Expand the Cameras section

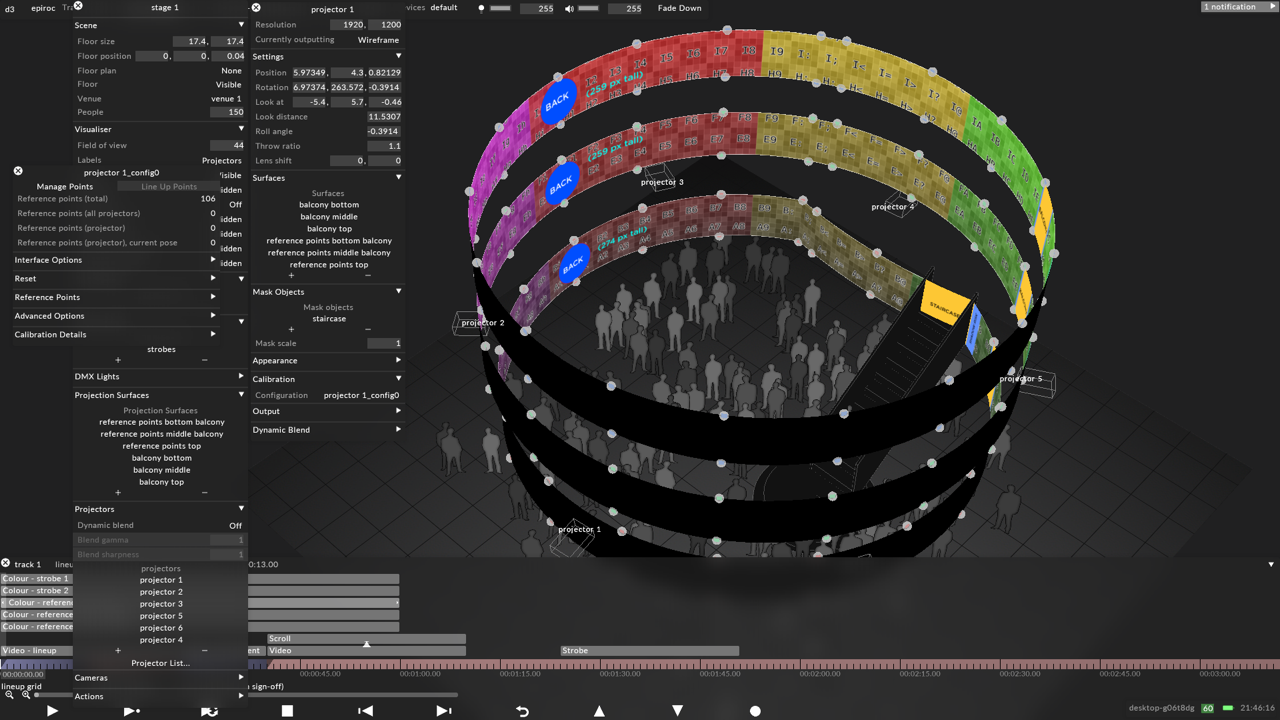(x=160, y=678)
